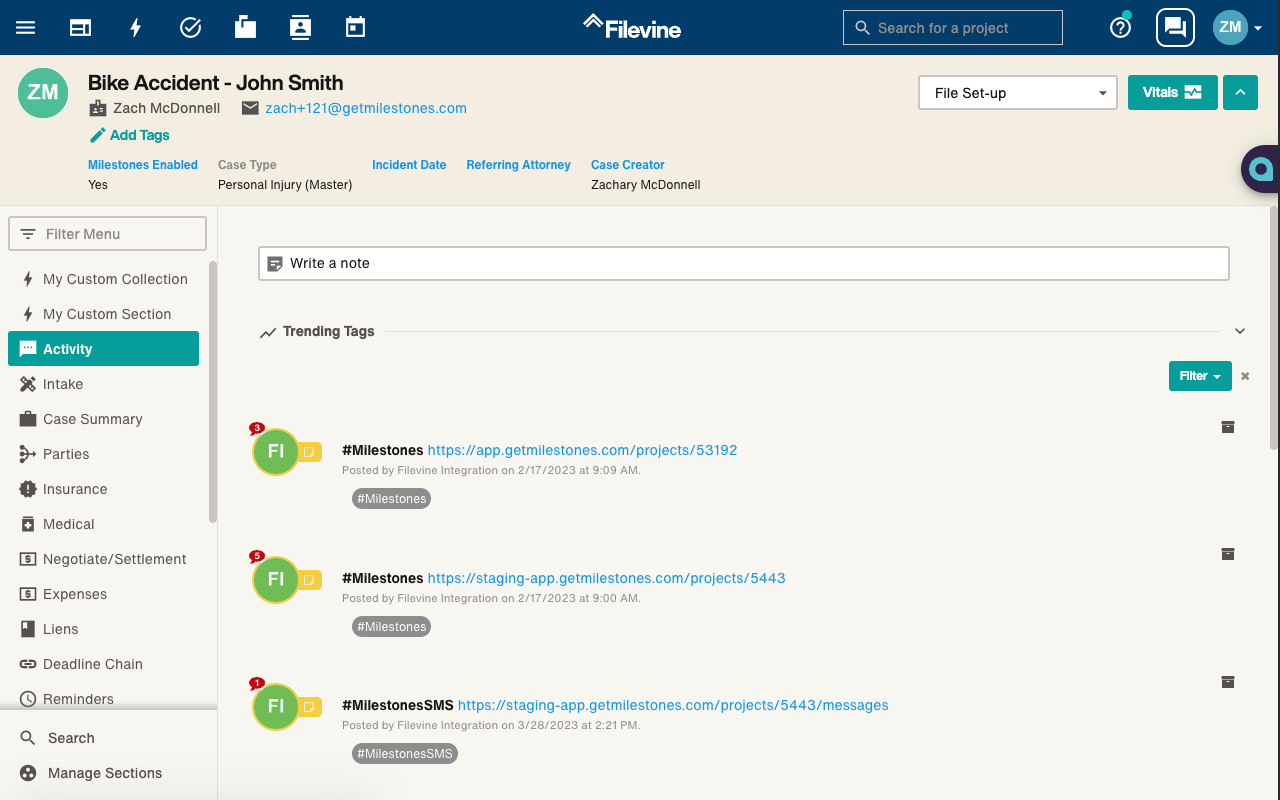Open the File Set-up phase dropdown
The height and width of the screenshot is (800, 1280).
(1018, 93)
